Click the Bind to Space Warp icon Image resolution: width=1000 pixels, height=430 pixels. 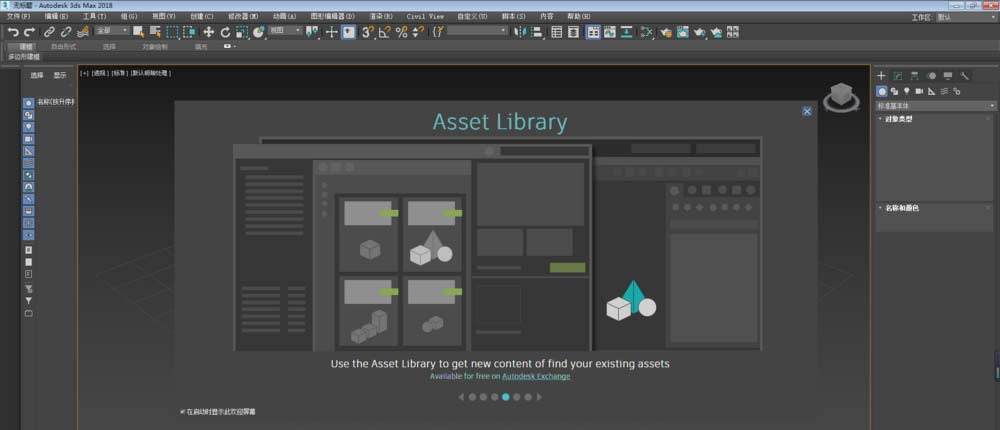[82, 32]
